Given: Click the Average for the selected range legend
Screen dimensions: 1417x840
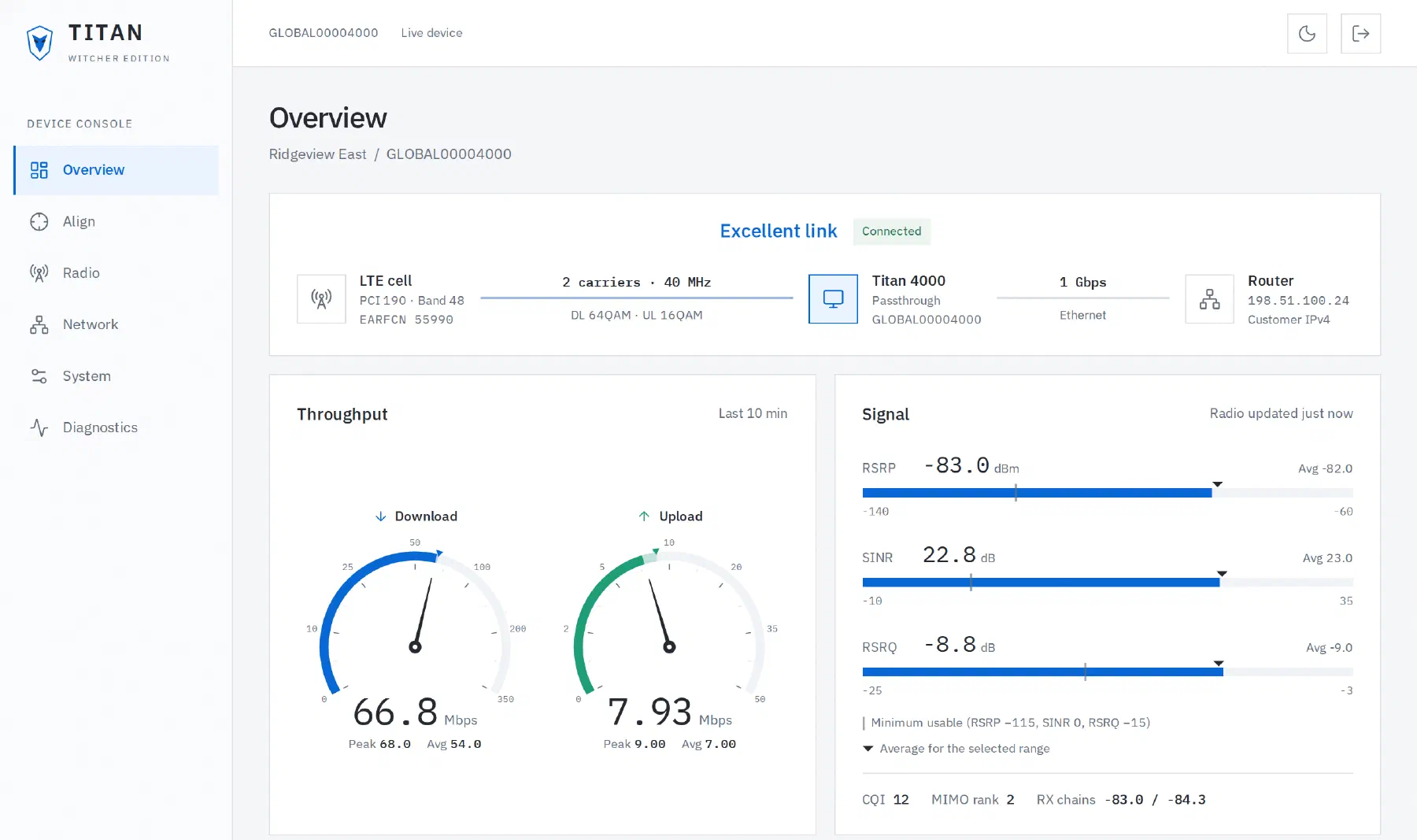Looking at the screenshot, I should point(956,749).
